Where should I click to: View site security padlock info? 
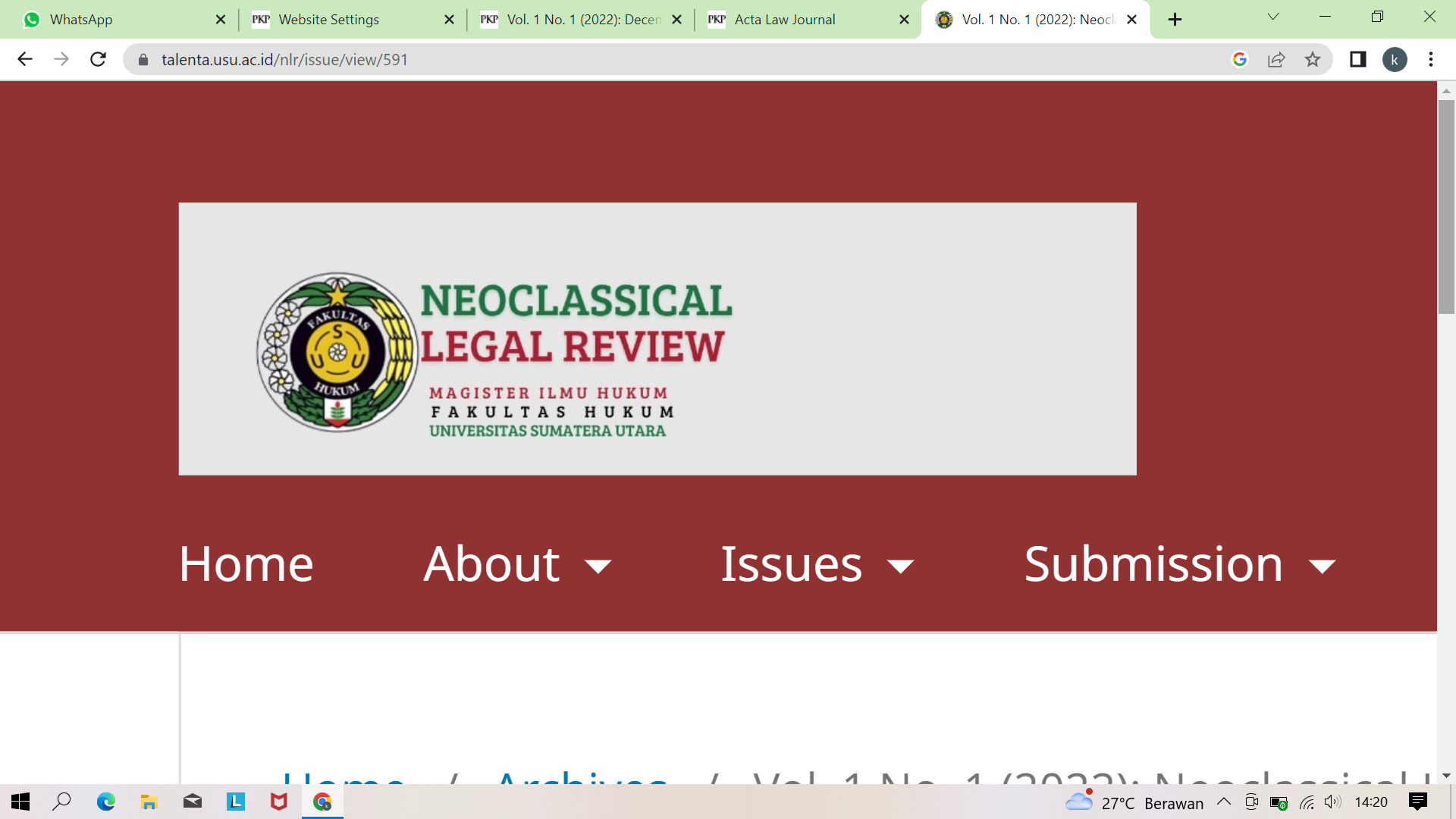coord(143,59)
